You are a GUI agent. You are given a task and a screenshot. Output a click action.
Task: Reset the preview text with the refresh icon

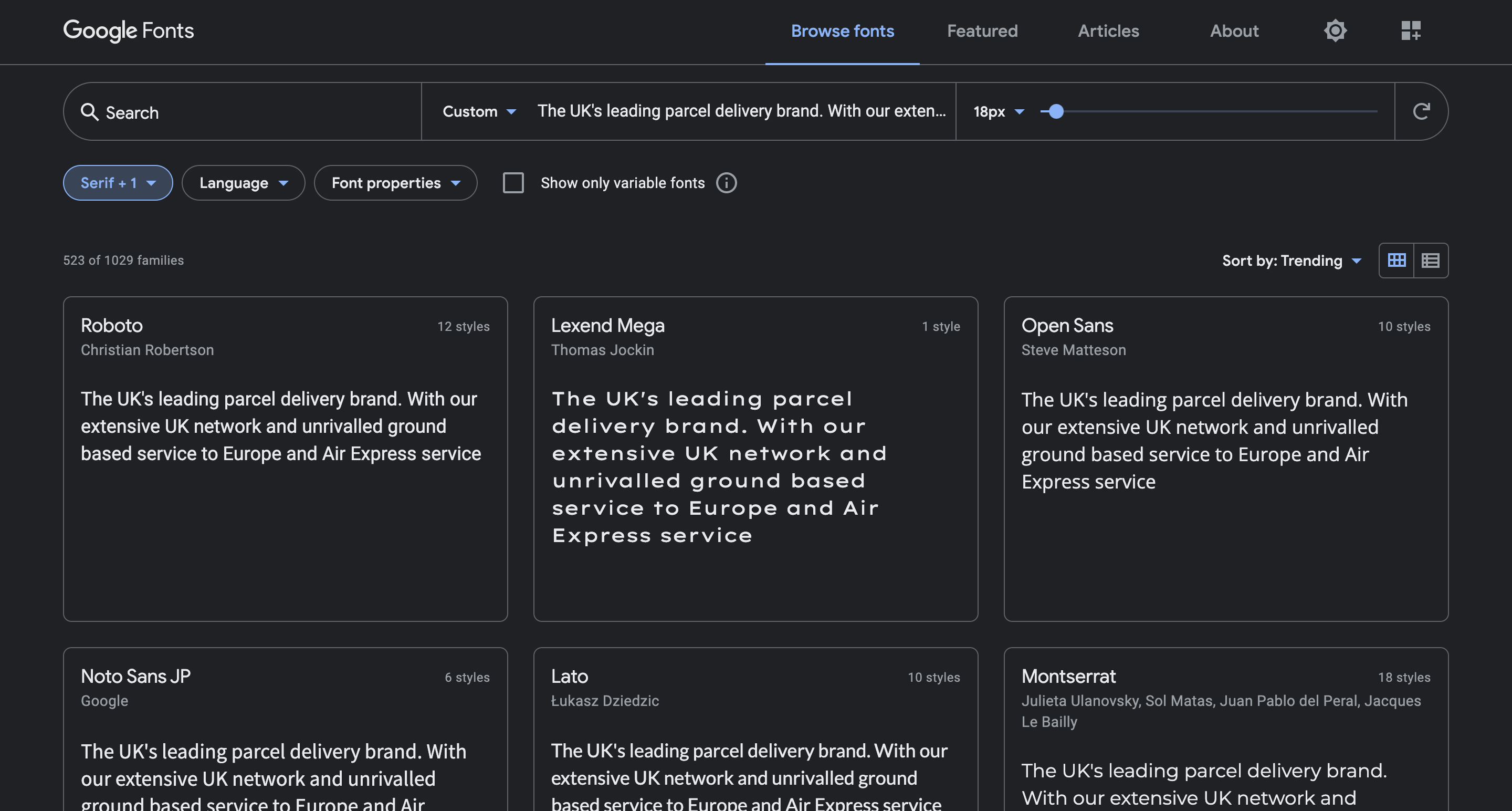tap(1422, 111)
